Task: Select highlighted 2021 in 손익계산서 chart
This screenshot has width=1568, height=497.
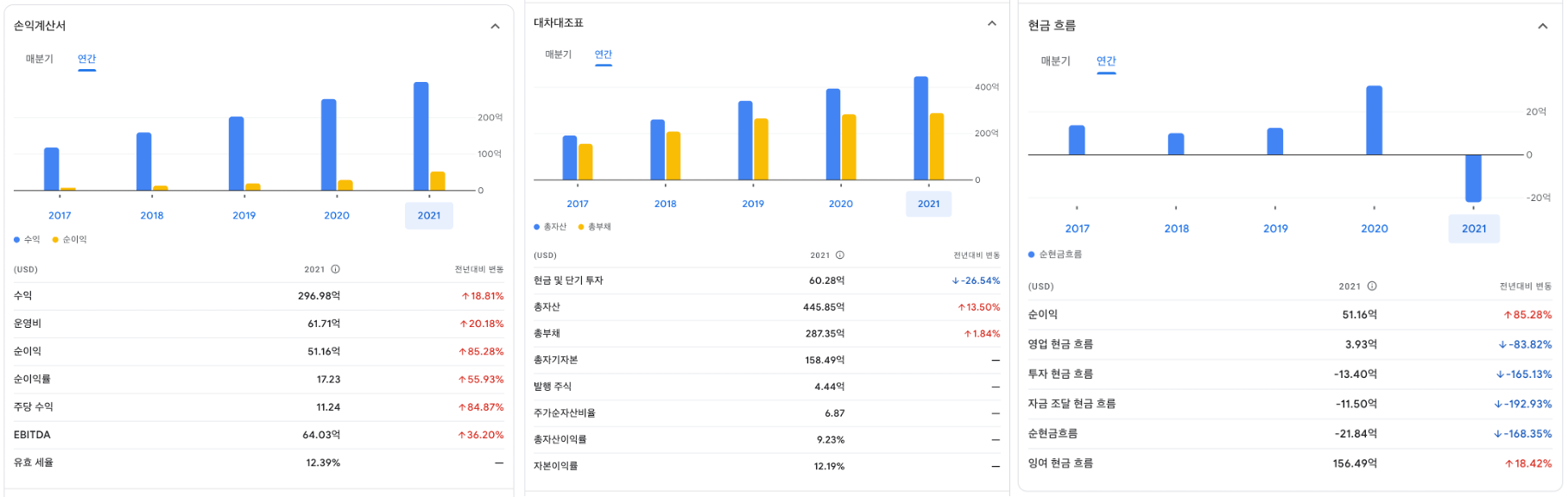Action: pyautogui.click(x=429, y=216)
